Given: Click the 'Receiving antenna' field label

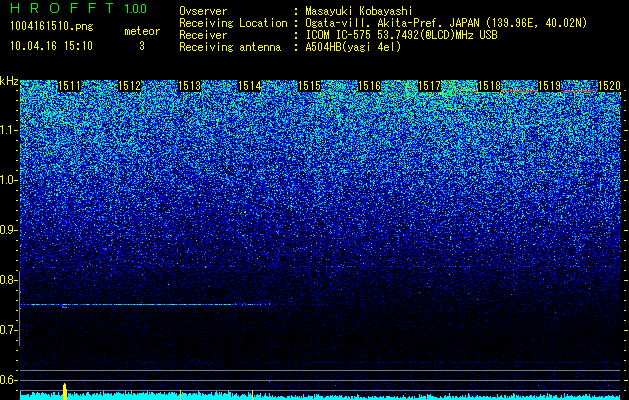Looking at the screenshot, I should (x=230, y=47).
